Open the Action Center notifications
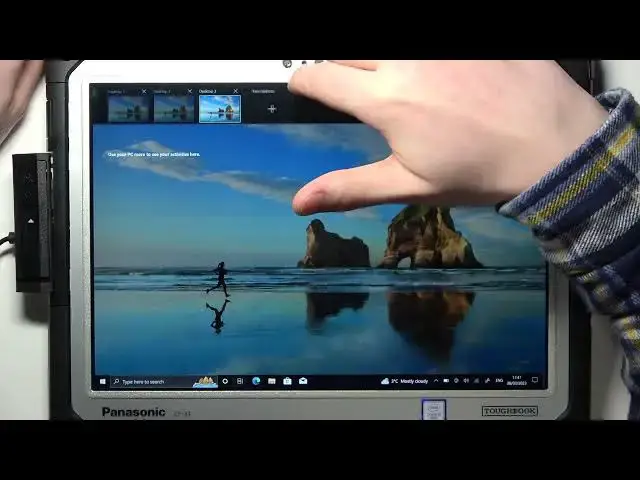Image resolution: width=640 pixels, height=480 pixels. pyautogui.click(x=535, y=380)
